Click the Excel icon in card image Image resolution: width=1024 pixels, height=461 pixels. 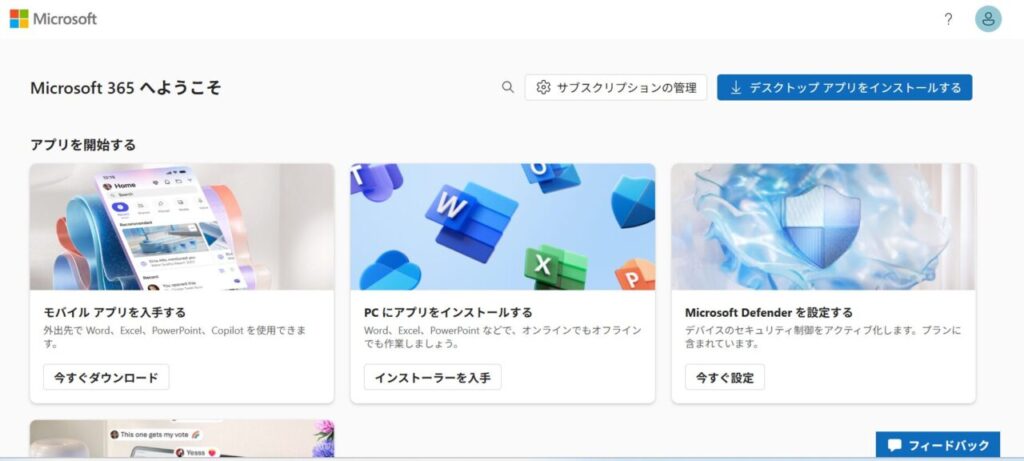coord(555,266)
